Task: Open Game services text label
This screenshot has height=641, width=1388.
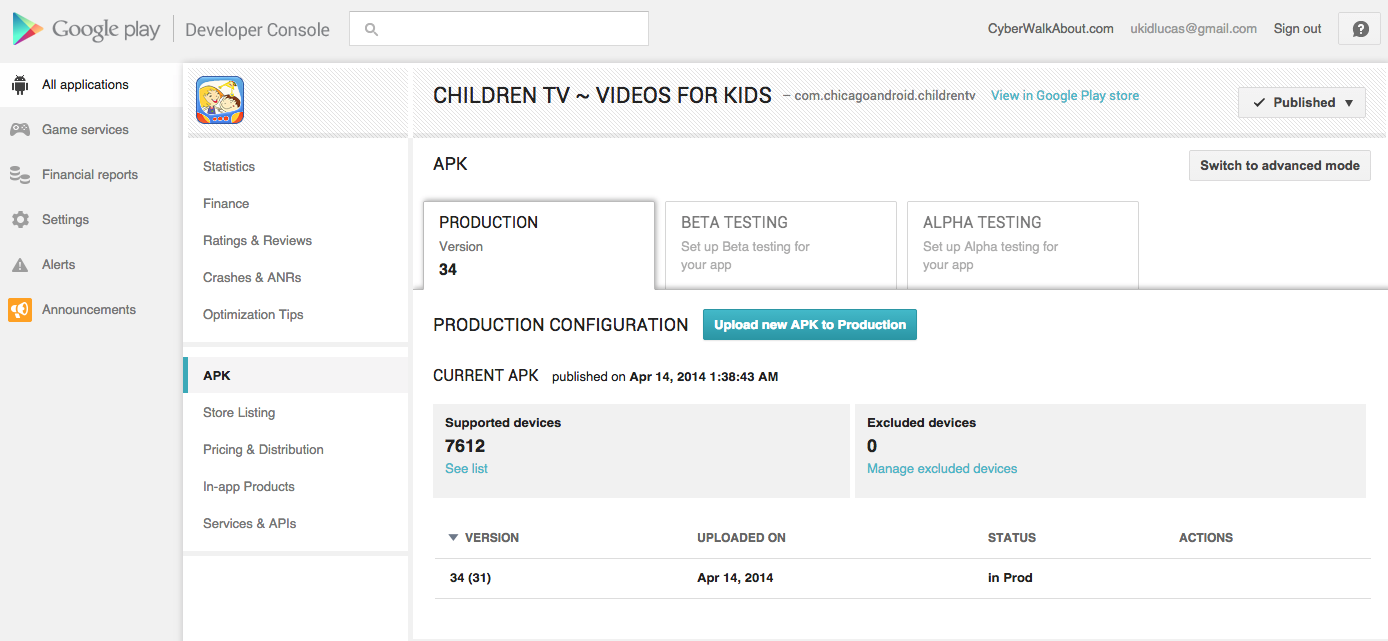Action: pyautogui.click(x=85, y=130)
